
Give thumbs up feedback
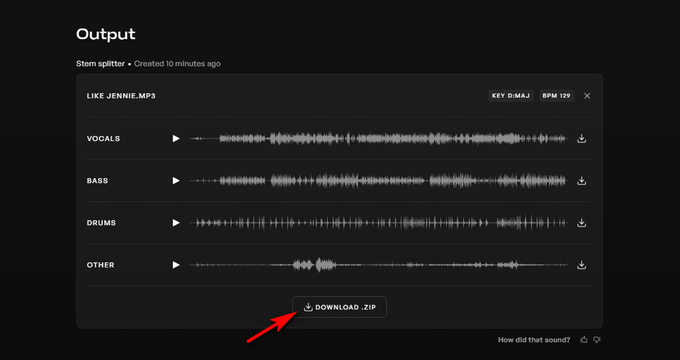pos(584,340)
